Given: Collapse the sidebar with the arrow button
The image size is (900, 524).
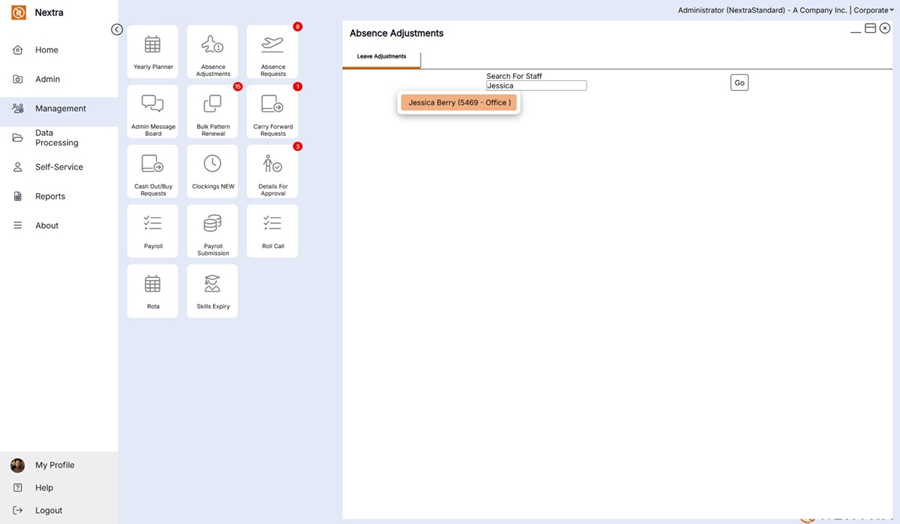Looking at the screenshot, I should point(117,29).
